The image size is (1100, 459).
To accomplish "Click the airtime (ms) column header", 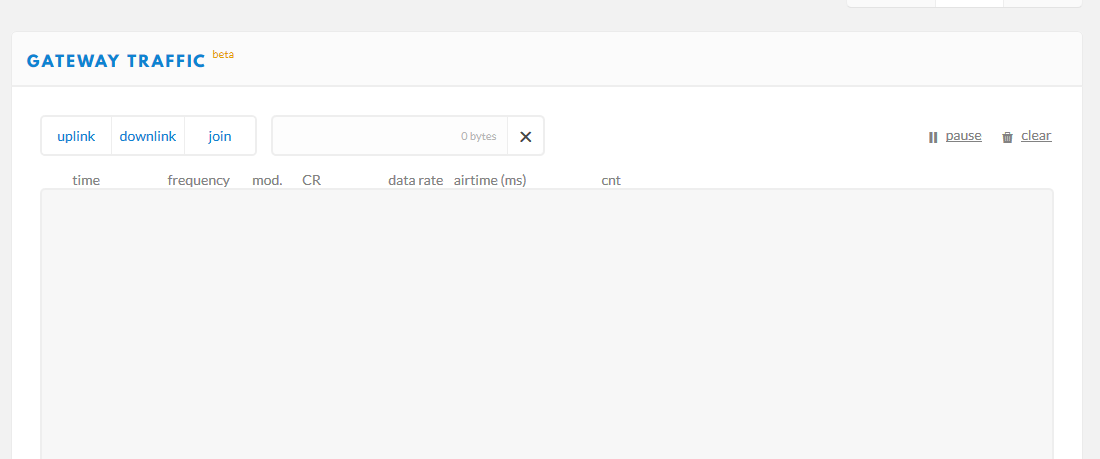I will [490, 180].
